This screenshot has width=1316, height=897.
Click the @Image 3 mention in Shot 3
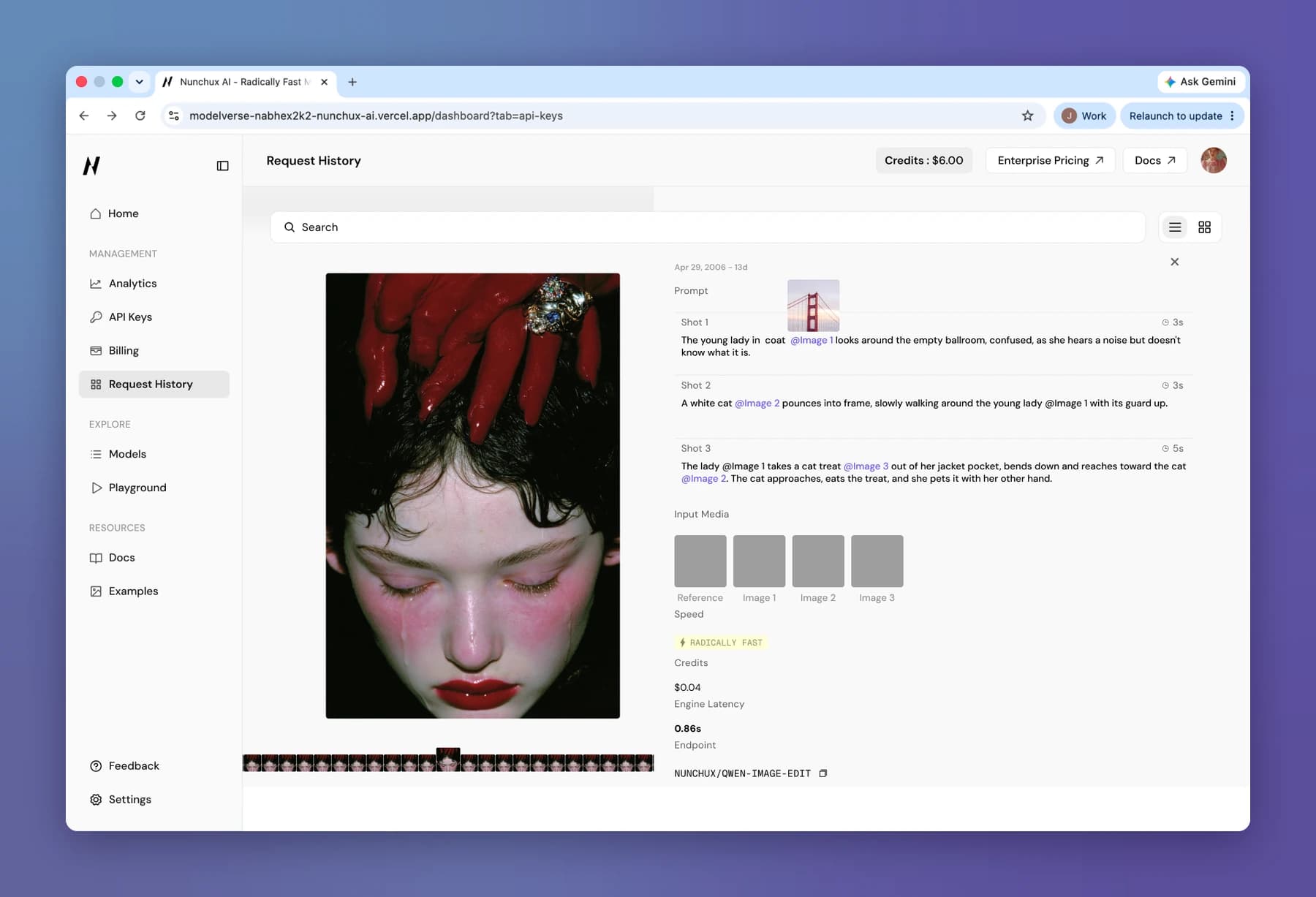coord(866,466)
